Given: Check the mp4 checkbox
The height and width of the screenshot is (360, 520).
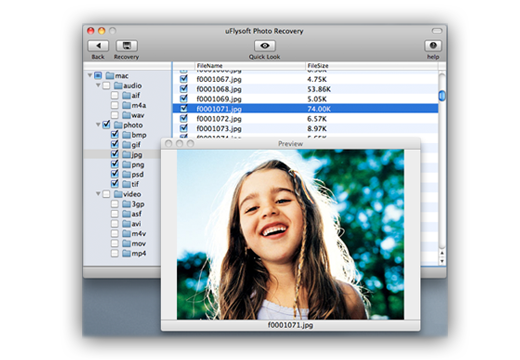Looking at the screenshot, I should click(x=115, y=253).
